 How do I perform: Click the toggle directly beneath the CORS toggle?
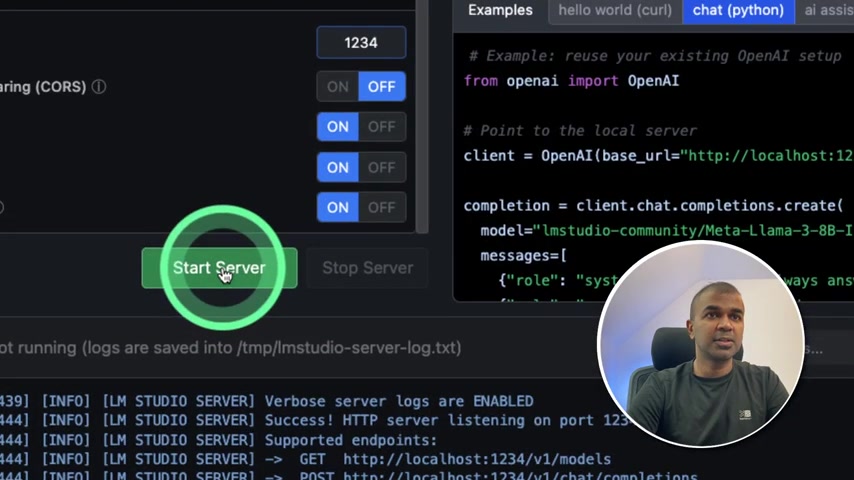[x=361, y=127]
